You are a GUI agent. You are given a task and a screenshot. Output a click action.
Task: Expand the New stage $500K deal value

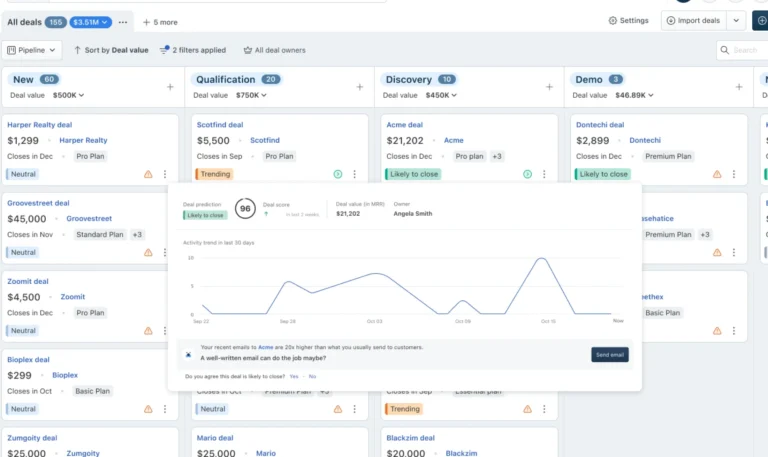(69, 95)
